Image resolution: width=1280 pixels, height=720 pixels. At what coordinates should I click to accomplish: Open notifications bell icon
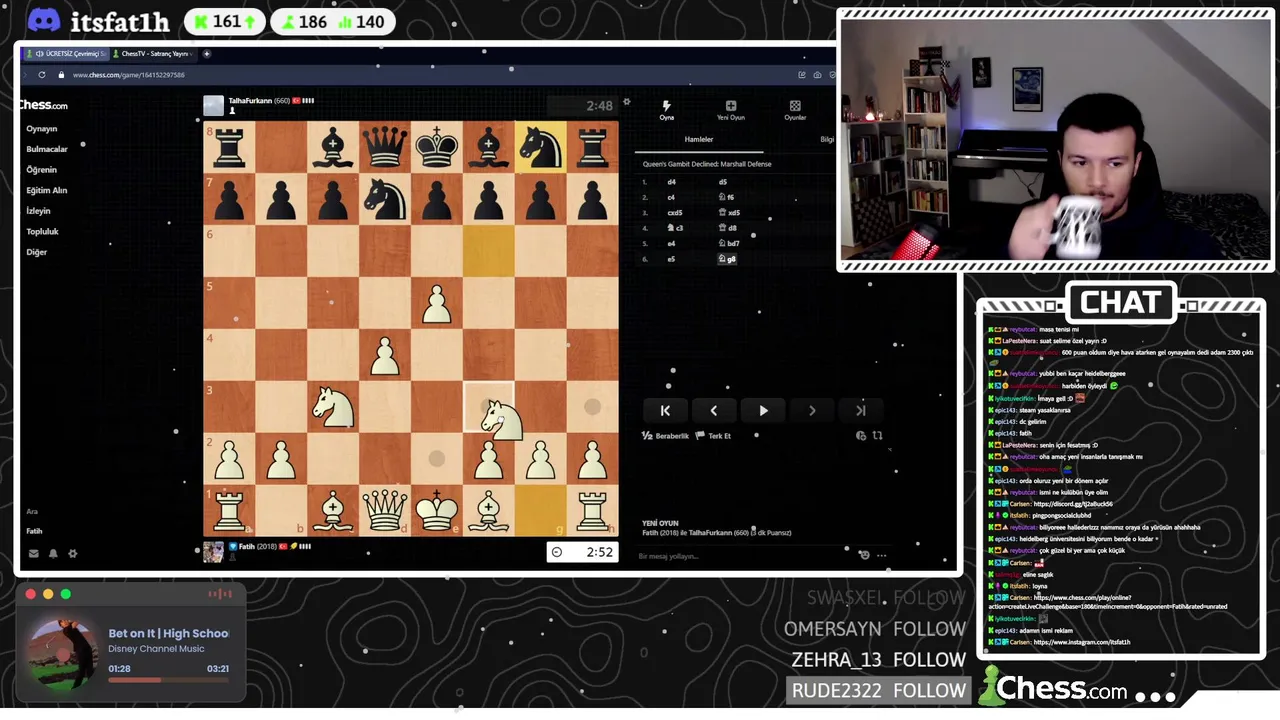(x=53, y=553)
